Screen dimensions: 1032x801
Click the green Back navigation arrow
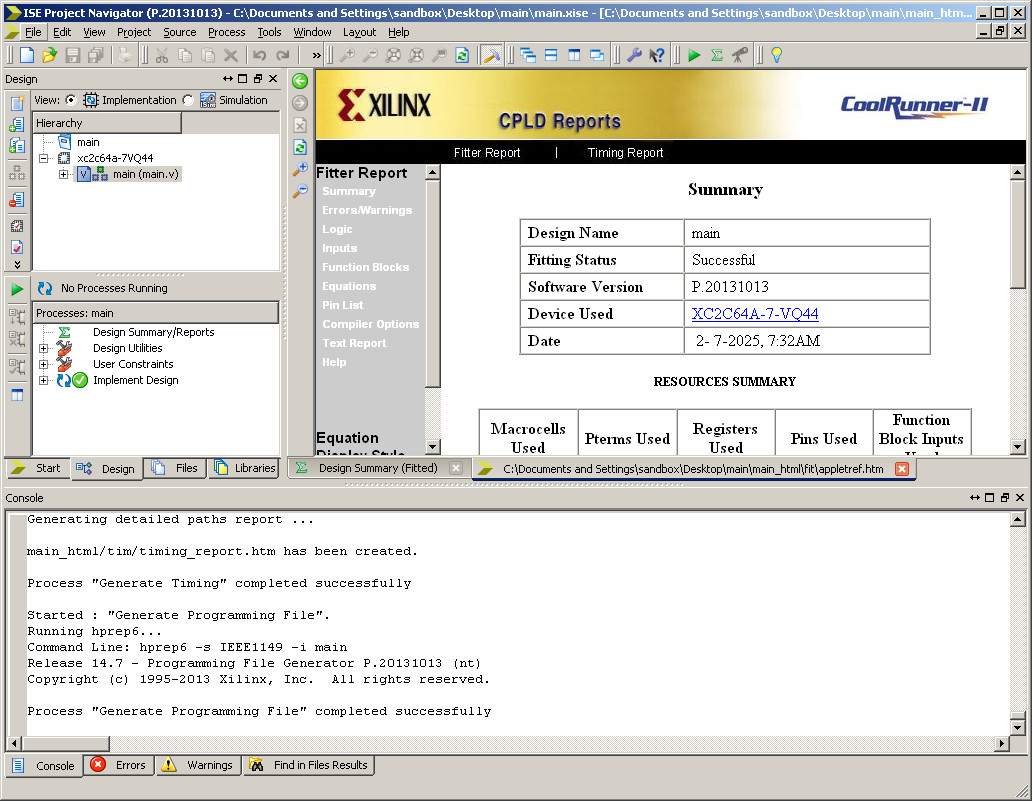(300, 81)
